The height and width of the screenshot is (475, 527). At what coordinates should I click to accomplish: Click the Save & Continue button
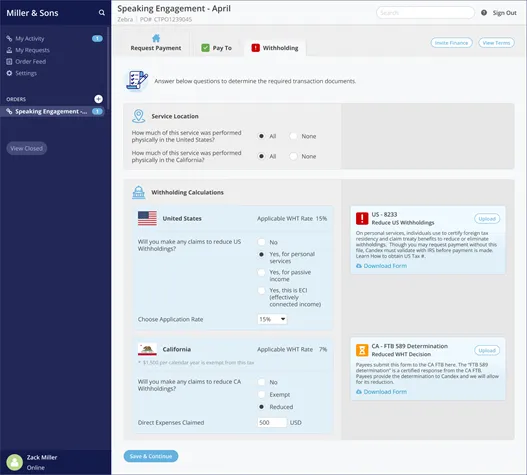tap(151, 456)
